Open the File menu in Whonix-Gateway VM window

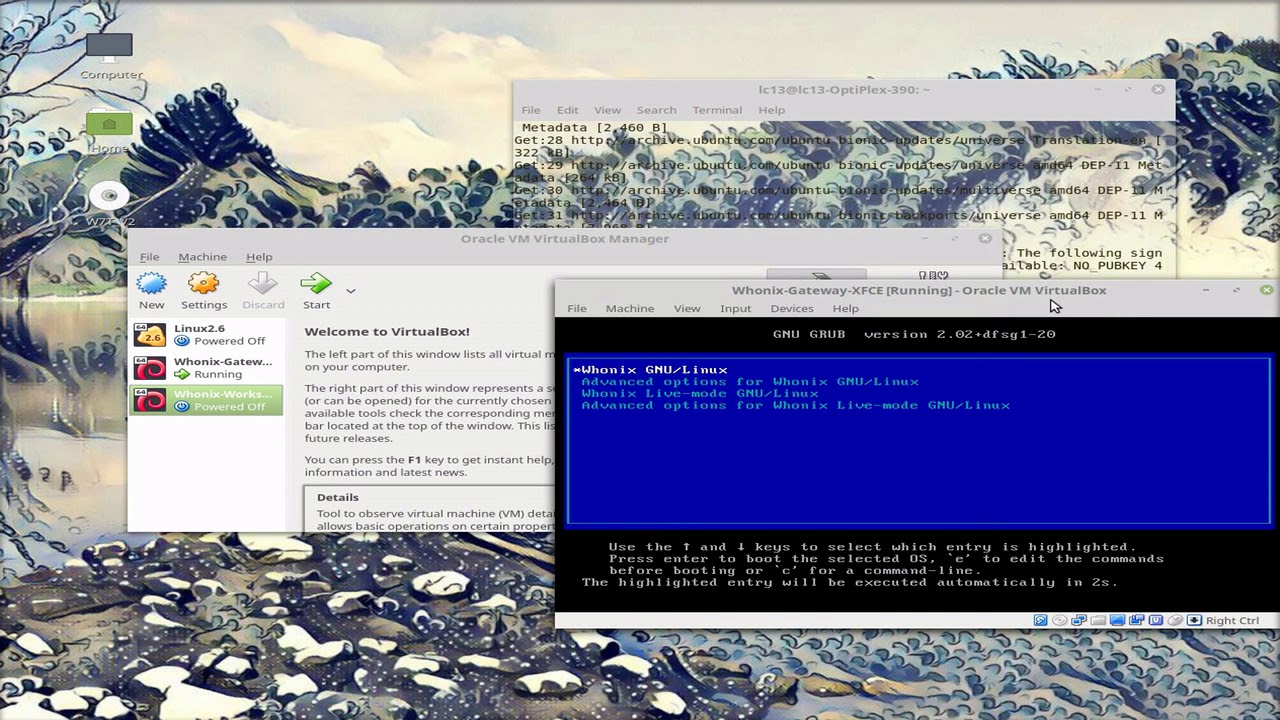577,308
